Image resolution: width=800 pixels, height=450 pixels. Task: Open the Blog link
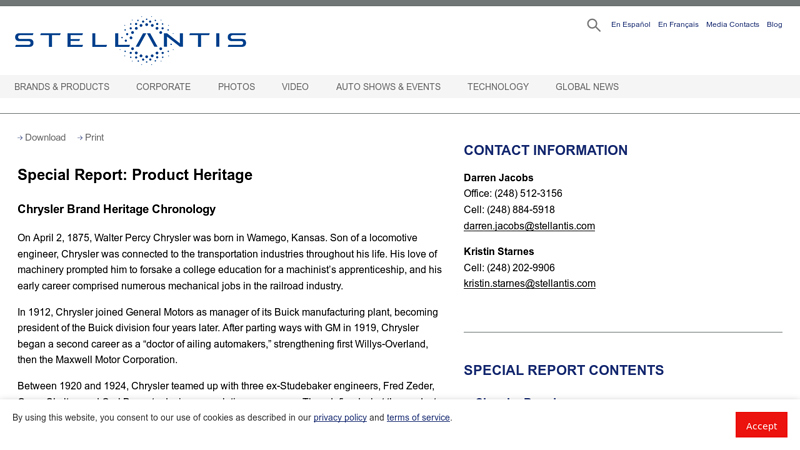click(x=774, y=24)
